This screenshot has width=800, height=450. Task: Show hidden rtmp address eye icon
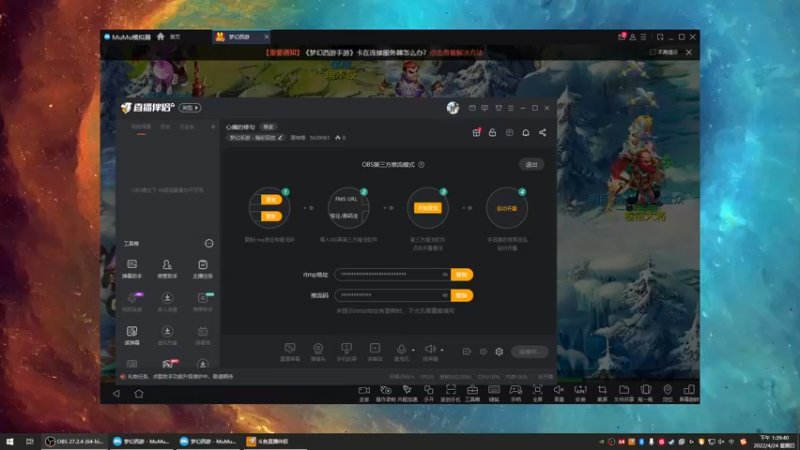click(x=445, y=274)
